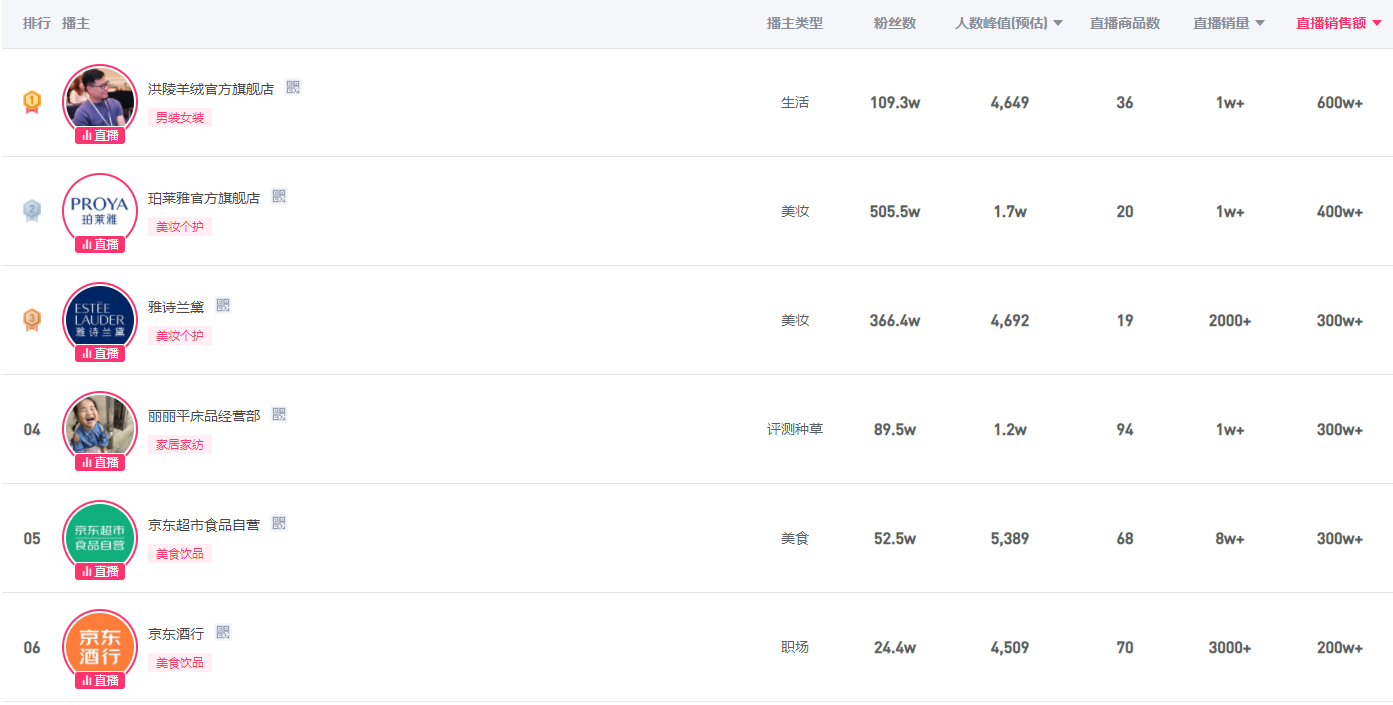1393x705 pixels.
Task: Click the bronze third-place medal icon
Action: coord(32,320)
